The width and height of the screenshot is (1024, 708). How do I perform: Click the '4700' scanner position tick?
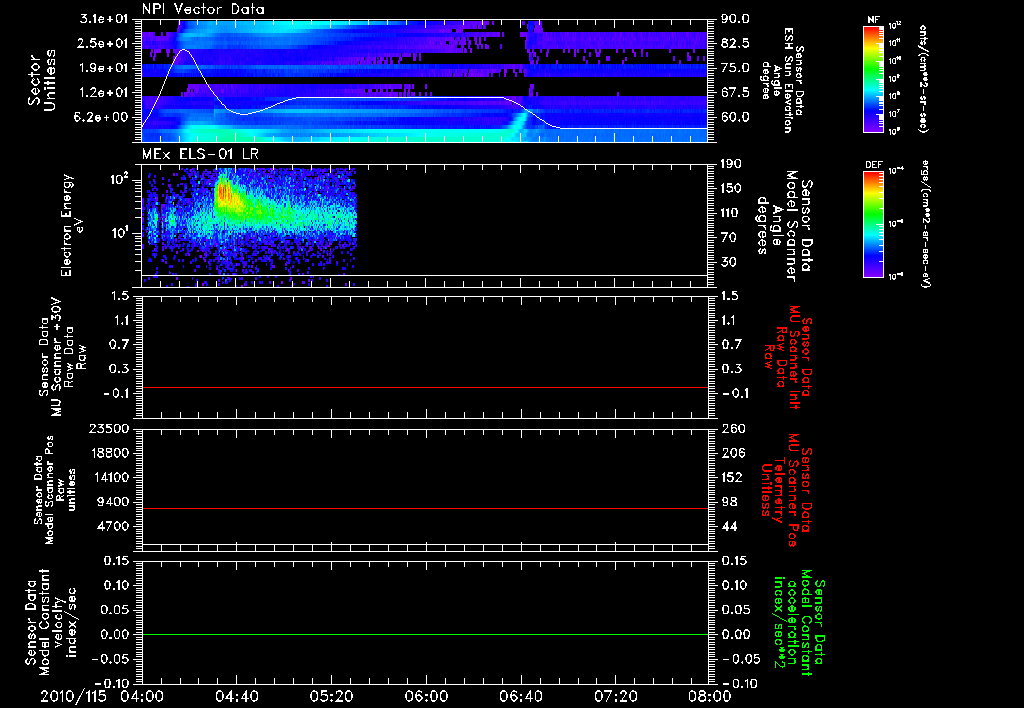coord(113,526)
